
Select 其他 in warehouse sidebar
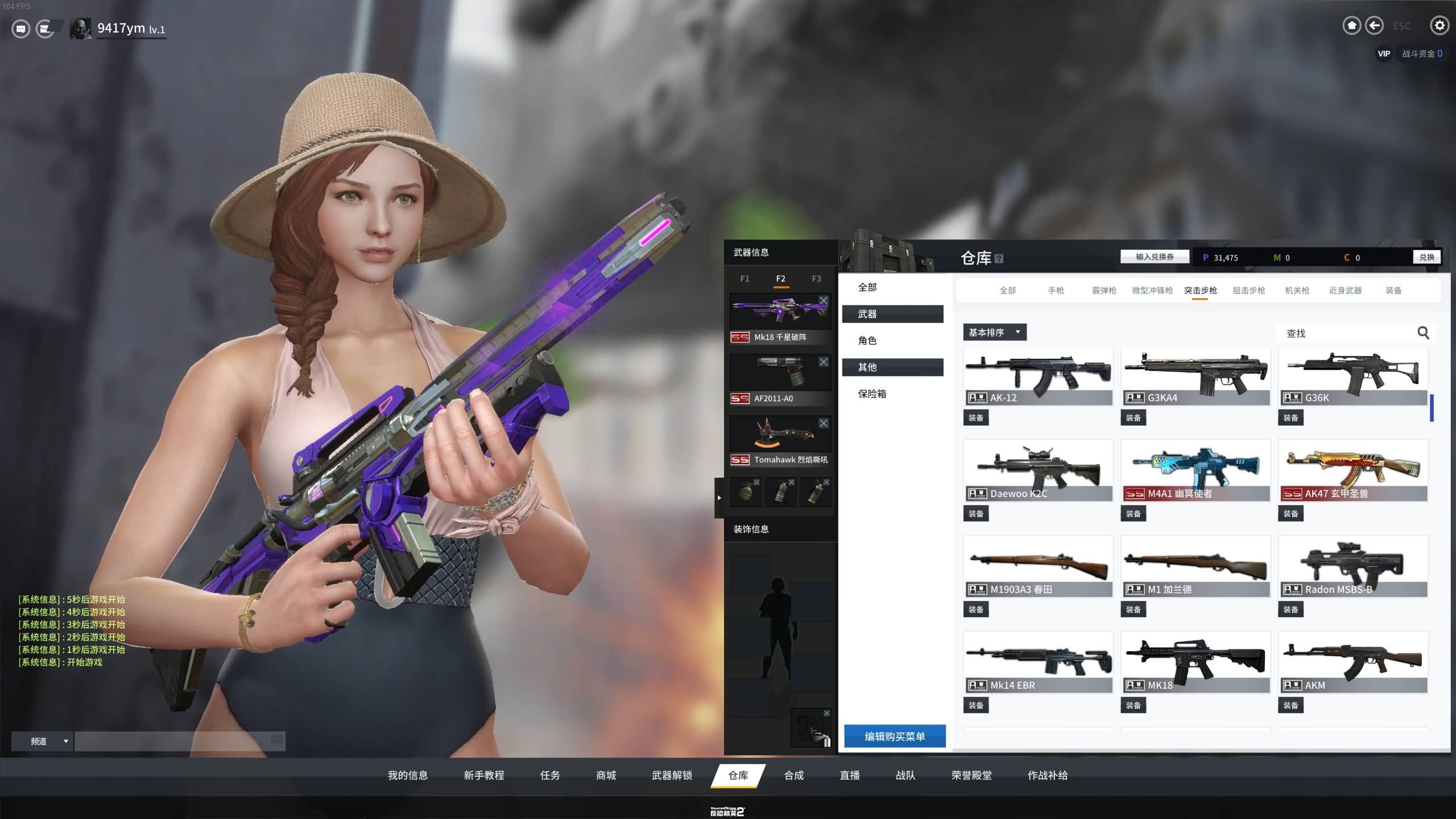893,367
